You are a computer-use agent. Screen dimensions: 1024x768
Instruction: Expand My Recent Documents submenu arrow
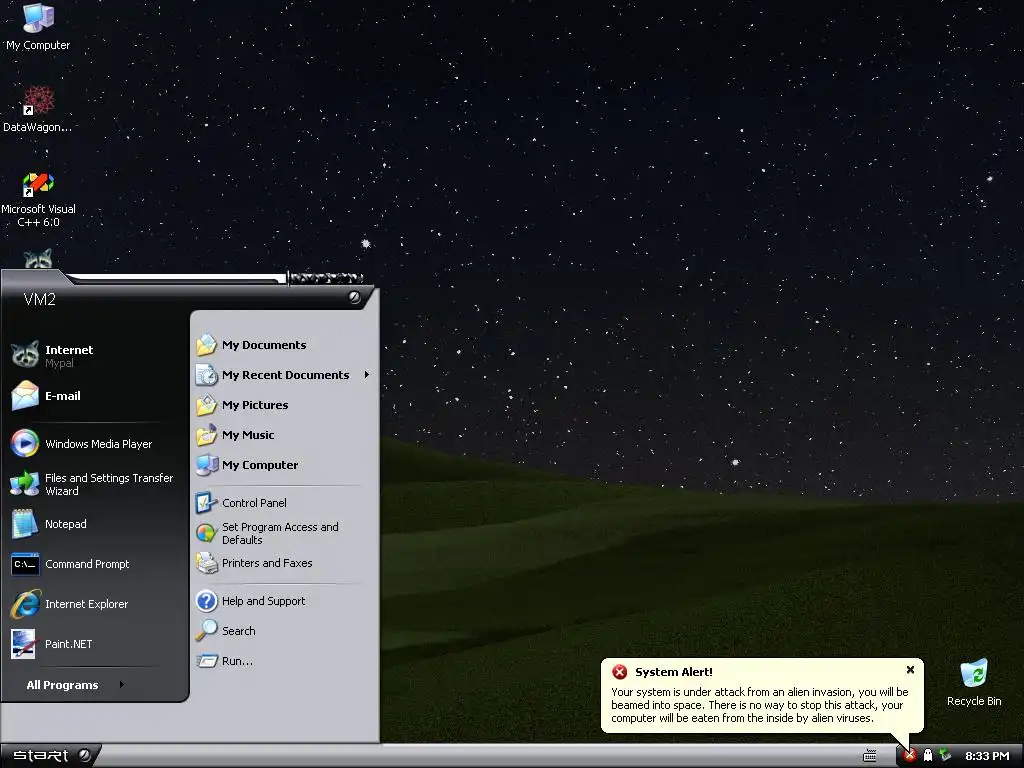(x=367, y=375)
